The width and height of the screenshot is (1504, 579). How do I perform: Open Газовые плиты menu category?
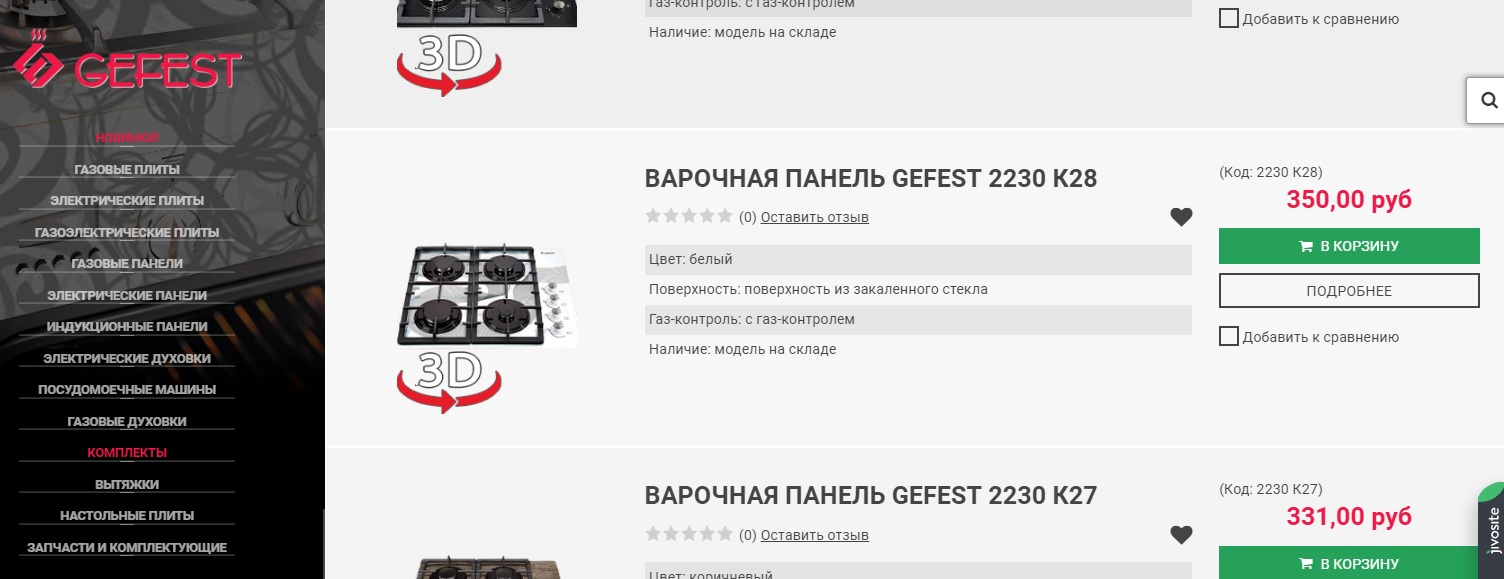pyautogui.click(x=127, y=169)
